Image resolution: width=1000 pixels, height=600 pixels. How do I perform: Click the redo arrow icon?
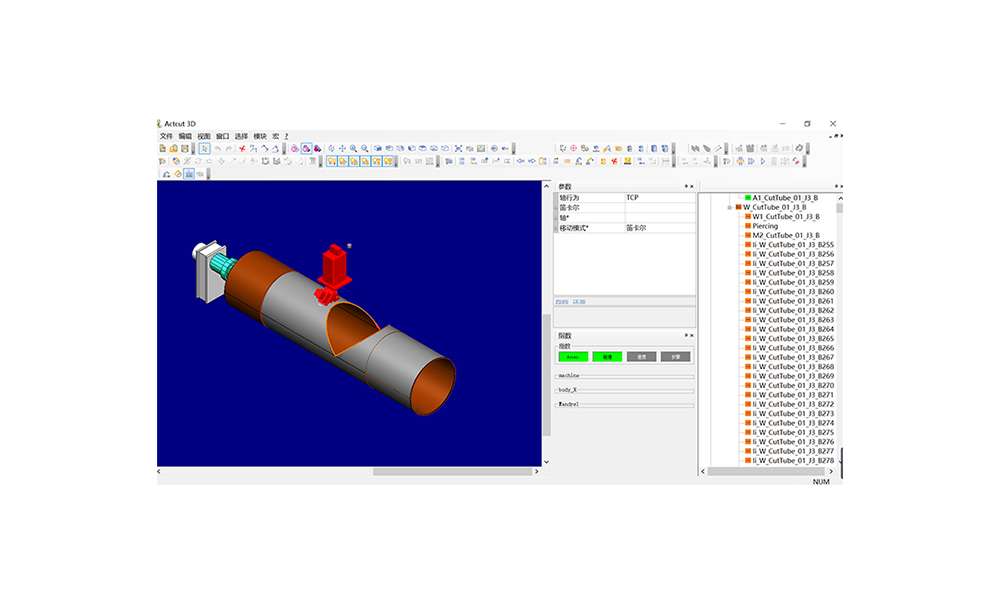(229, 149)
